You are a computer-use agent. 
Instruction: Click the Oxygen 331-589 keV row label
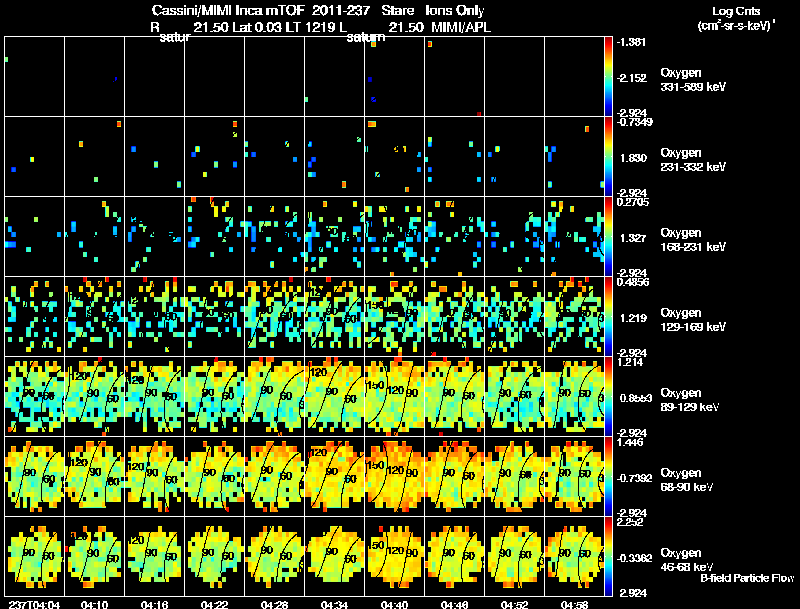(692, 80)
